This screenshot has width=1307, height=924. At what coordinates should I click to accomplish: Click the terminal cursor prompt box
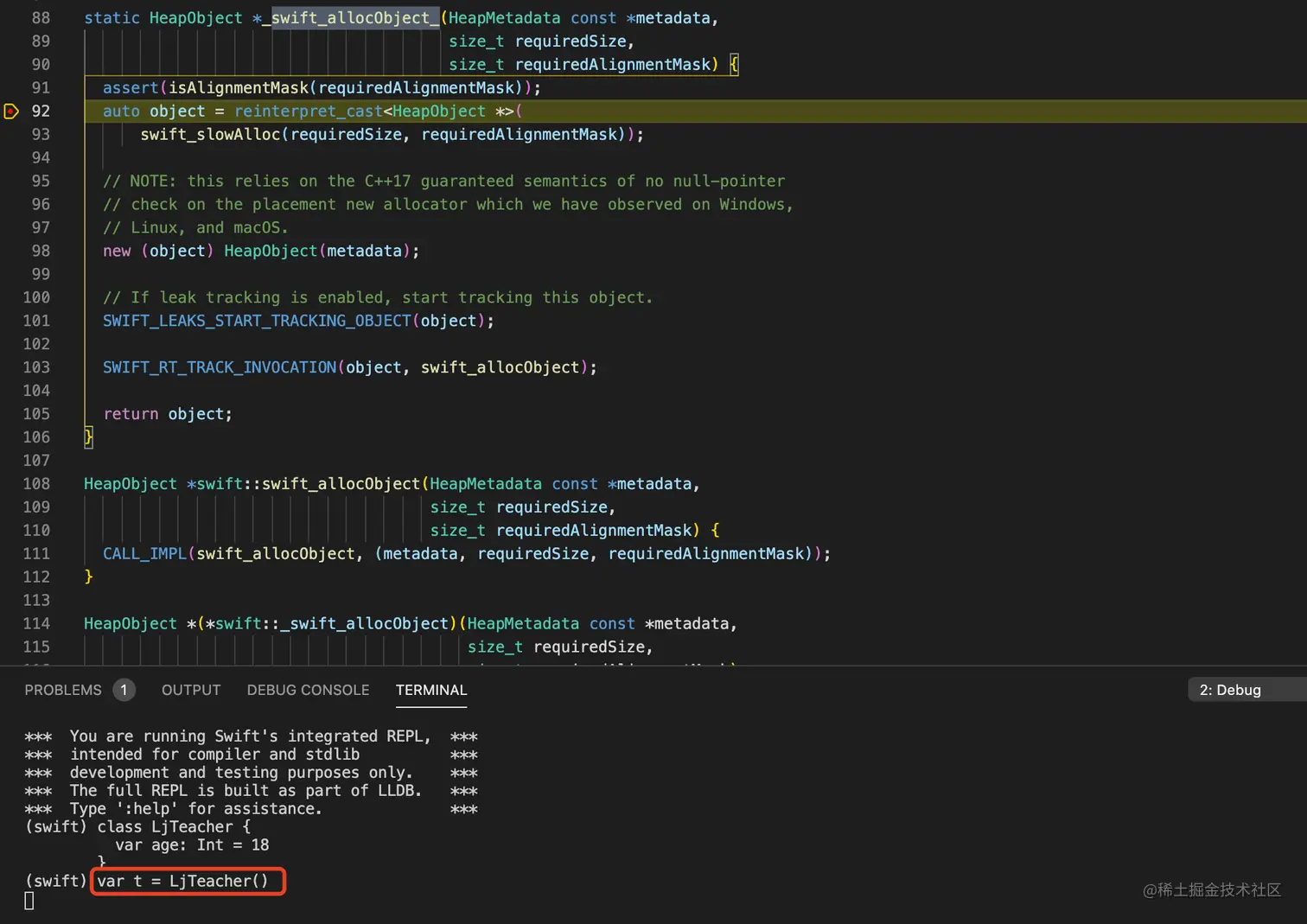pyautogui.click(x=29, y=901)
